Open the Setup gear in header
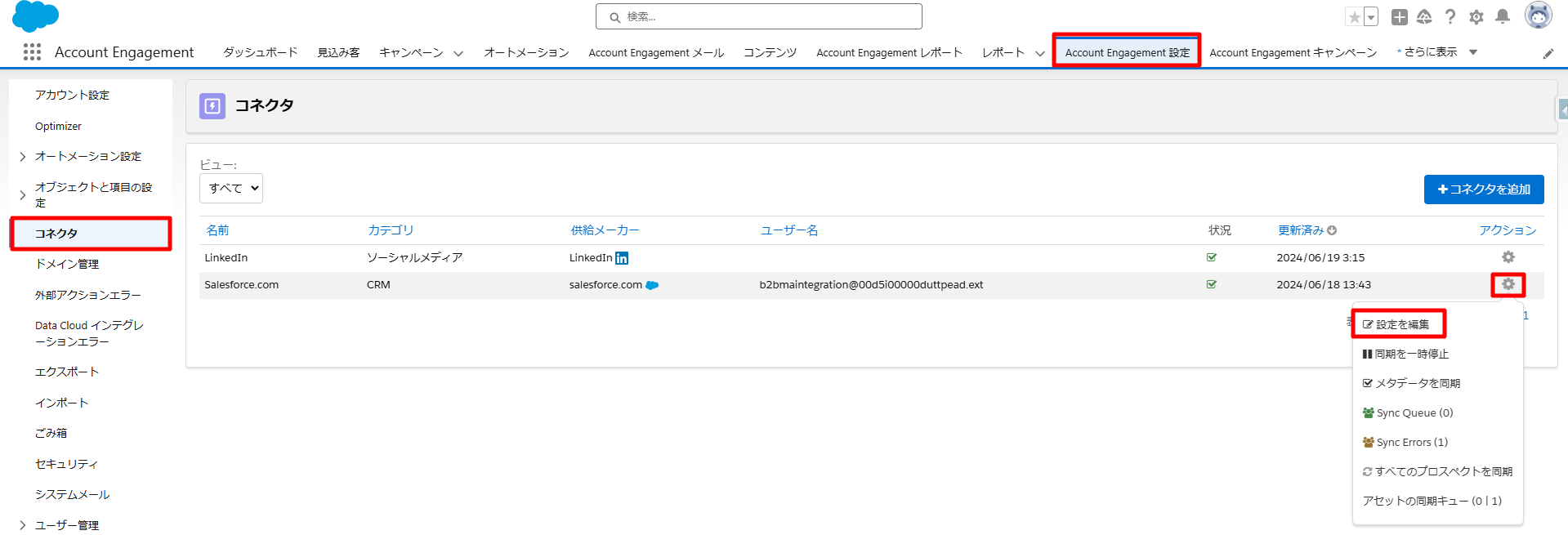 tap(1476, 16)
